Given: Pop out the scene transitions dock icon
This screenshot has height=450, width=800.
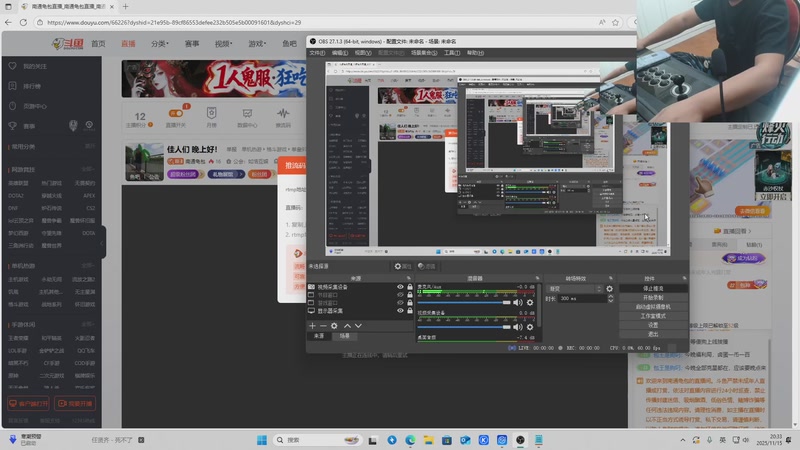Looking at the screenshot, I should click(x=611, y=279).
